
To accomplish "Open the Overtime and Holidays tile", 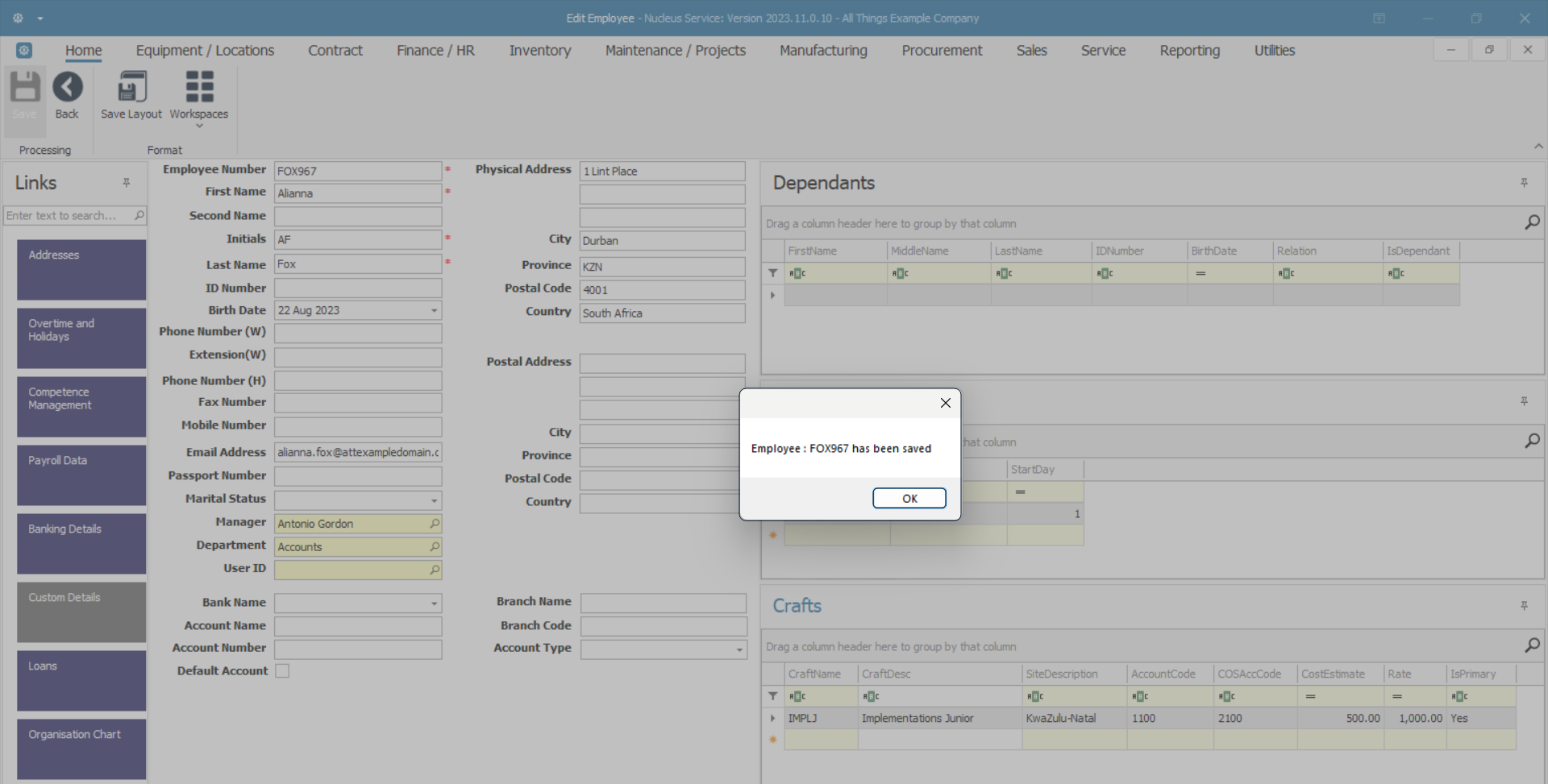I will 81,338.
